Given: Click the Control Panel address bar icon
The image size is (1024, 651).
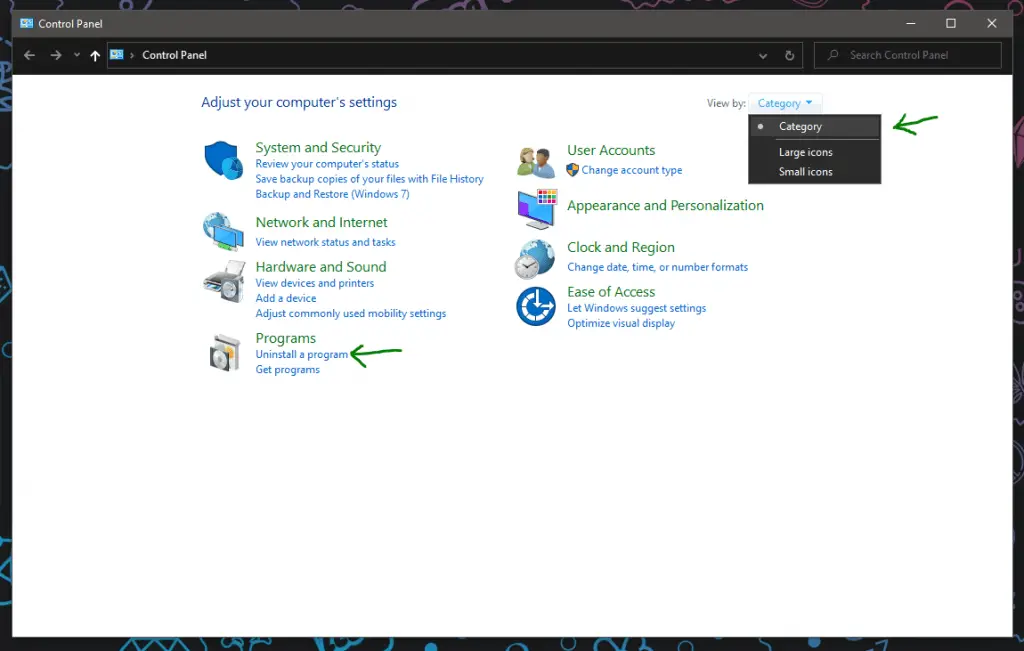Looking at the screenshot, I should pos(117,55).
